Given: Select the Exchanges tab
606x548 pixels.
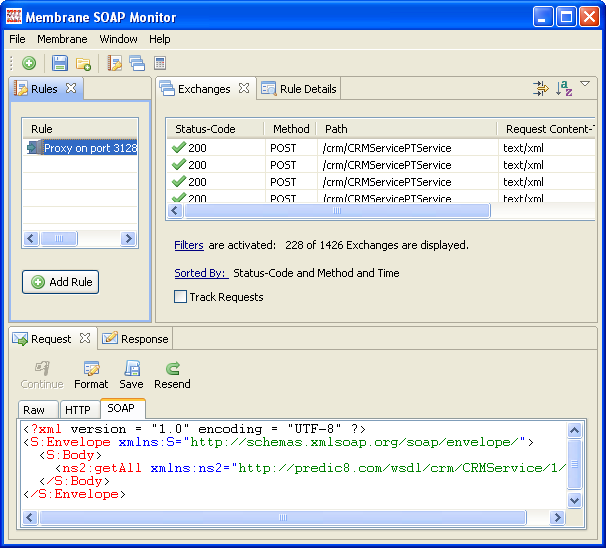Looking at the screenshot, I should coord(204,89).
